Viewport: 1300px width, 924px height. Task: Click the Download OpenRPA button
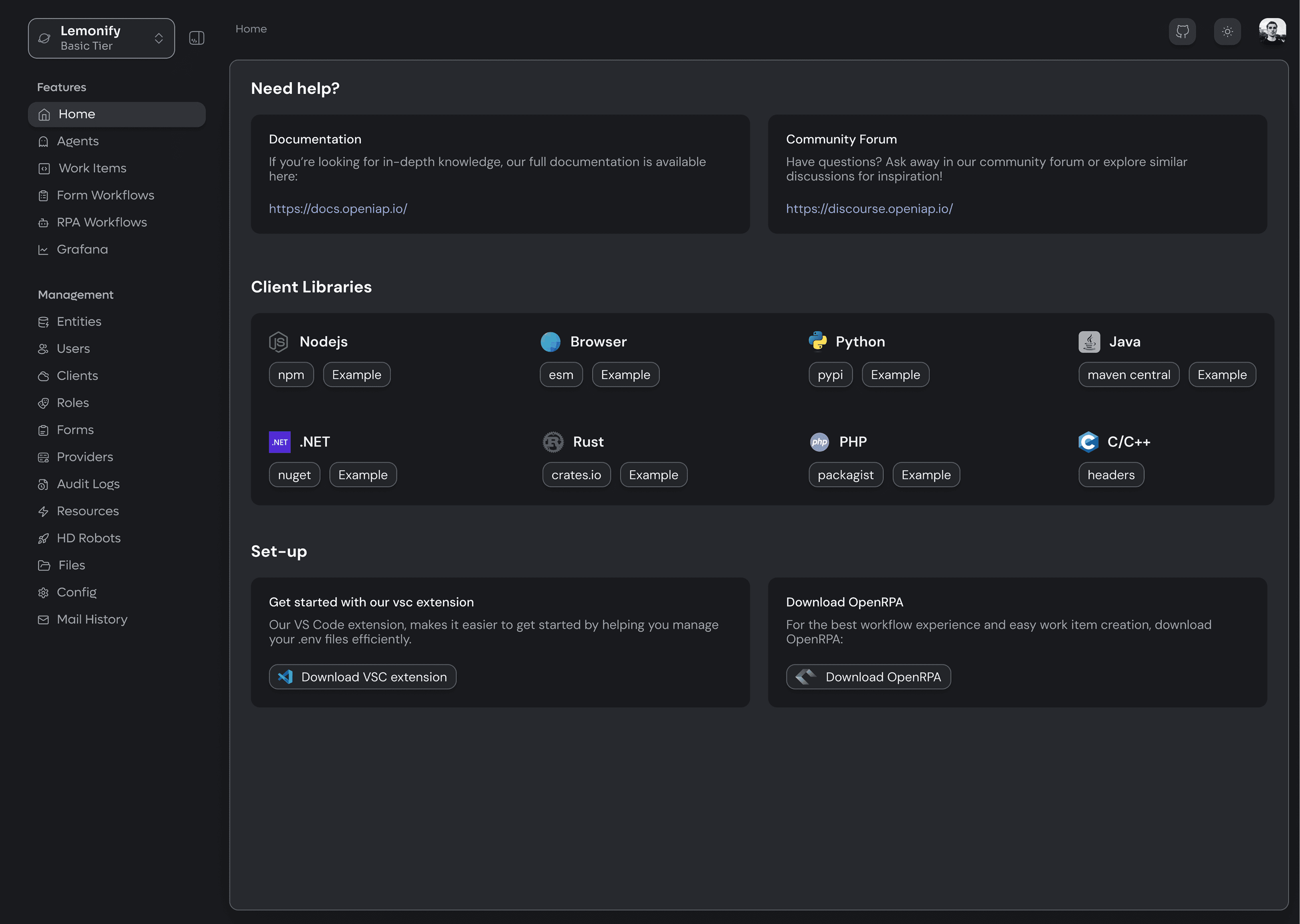(x=868, y=677)
